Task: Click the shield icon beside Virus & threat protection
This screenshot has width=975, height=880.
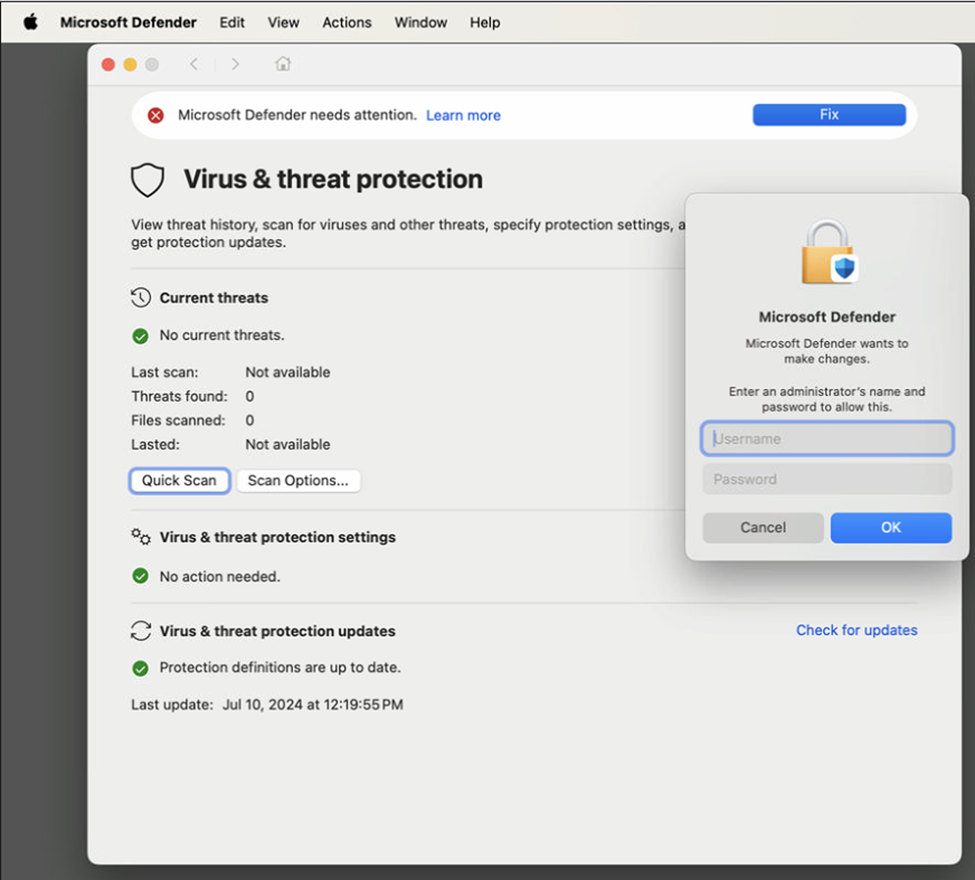Action: pos(147,179)
